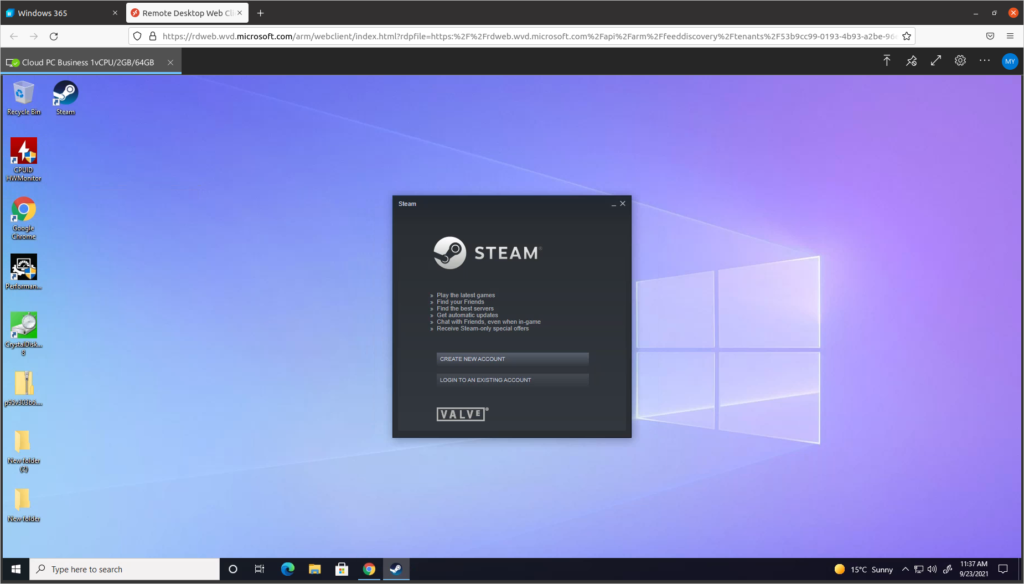Select the zip archive desktop file

coord(24,389)
